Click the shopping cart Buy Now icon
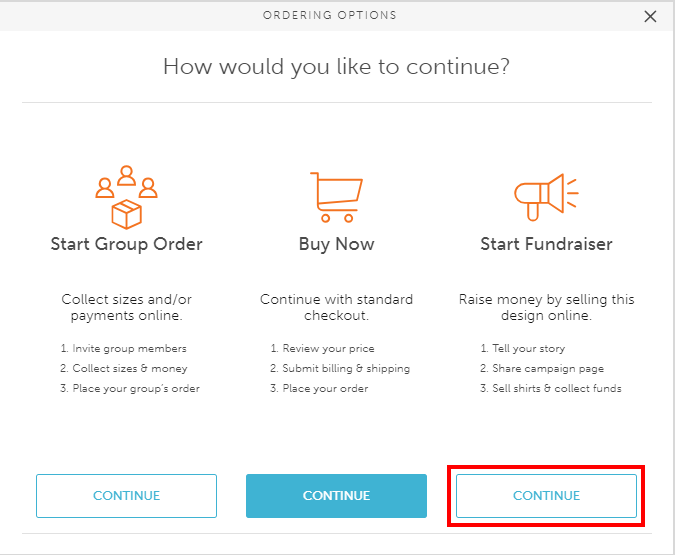675x555 pixels. coord(336,197)
